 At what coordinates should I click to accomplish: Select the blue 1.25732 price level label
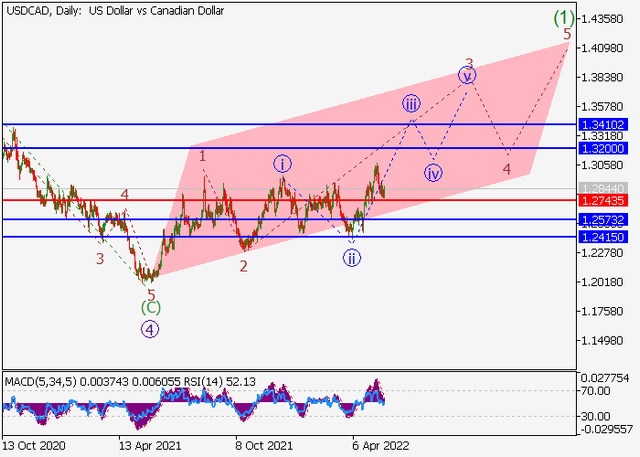pyautogui.click(x=603, y=220)
